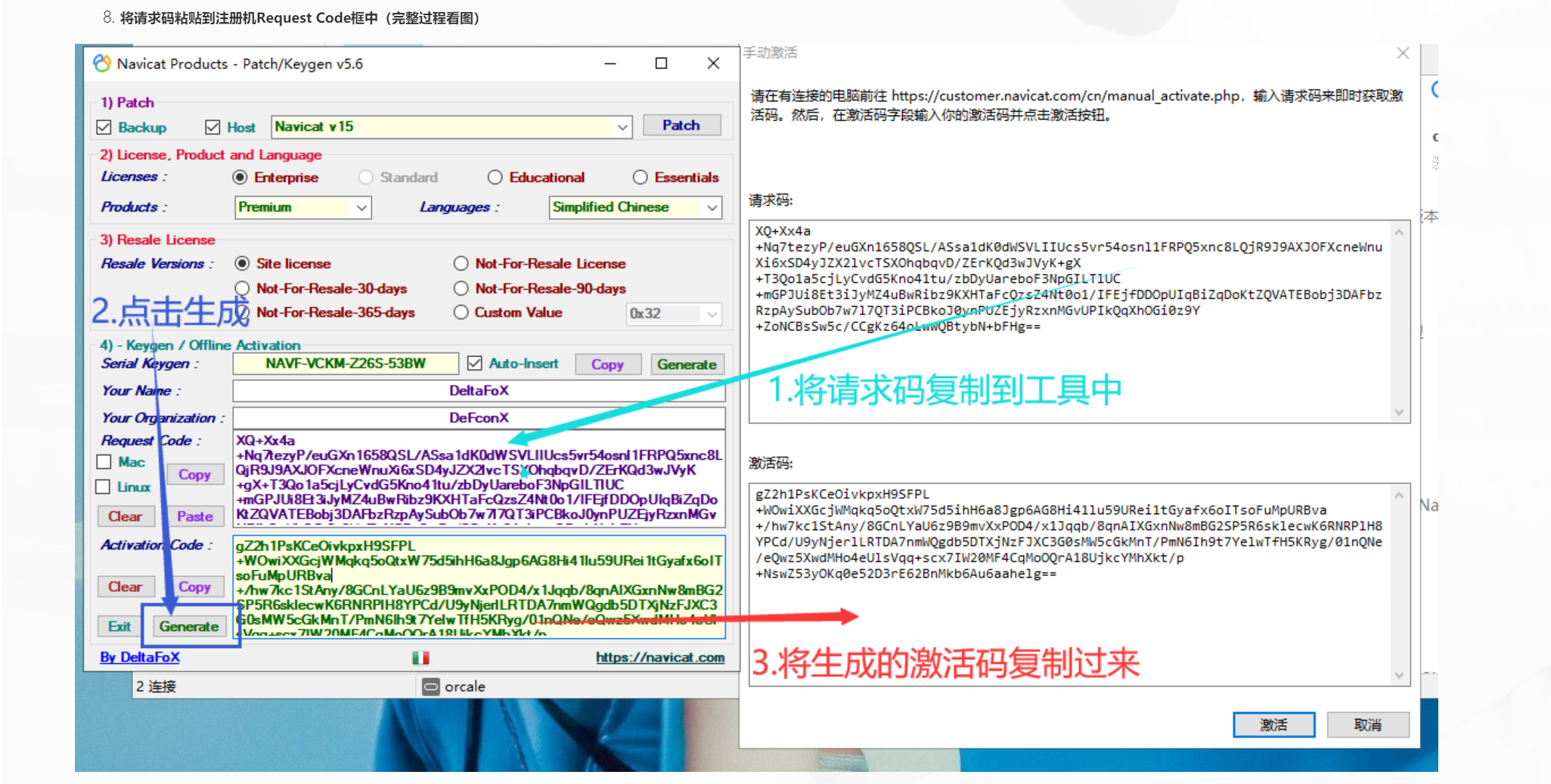Choose Not-For-Resale License option
The width and height of the screenshot is (1551, 784).
pos(461,263)
